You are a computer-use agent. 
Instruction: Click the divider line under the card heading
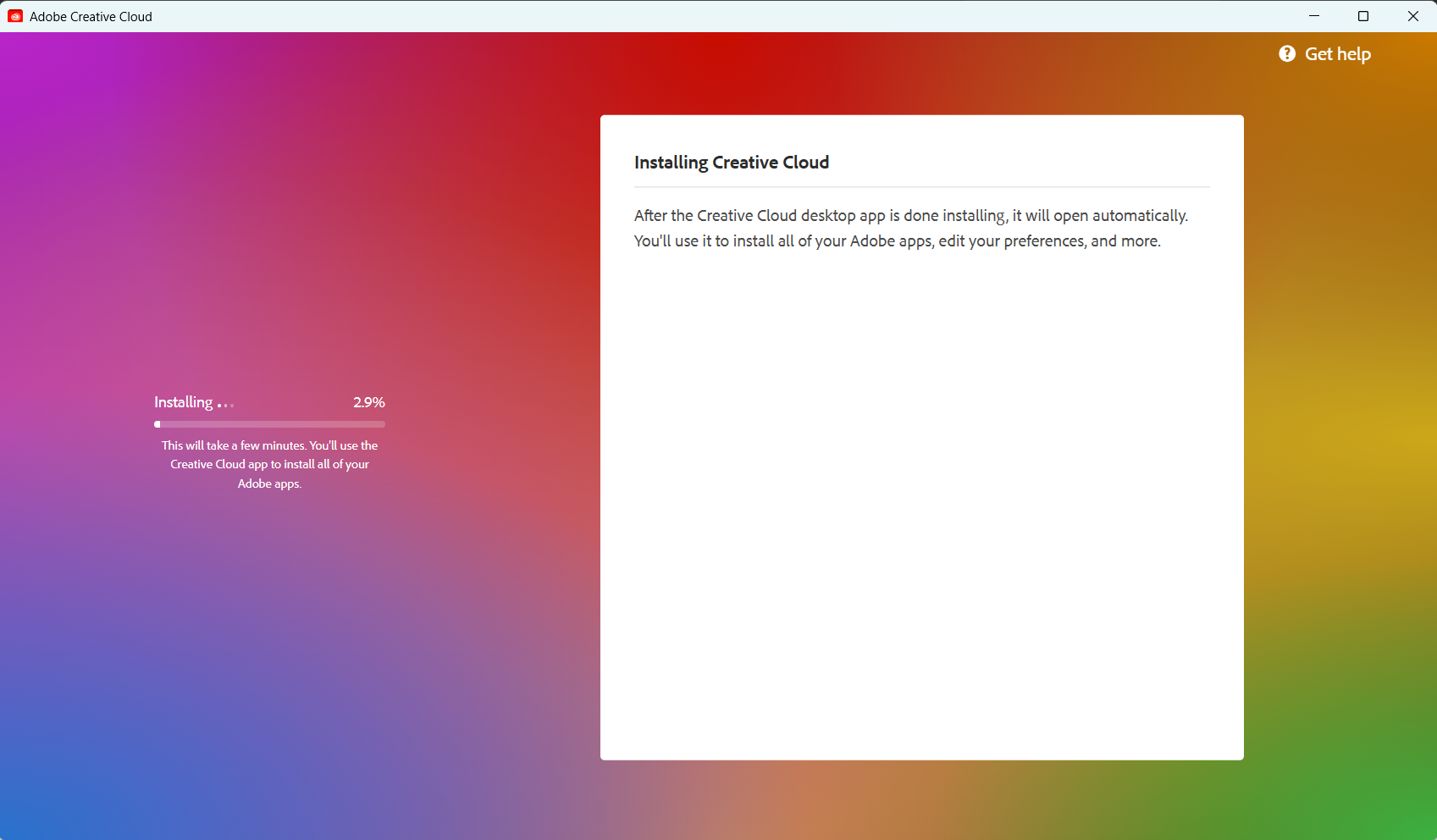tap(921, 186)
